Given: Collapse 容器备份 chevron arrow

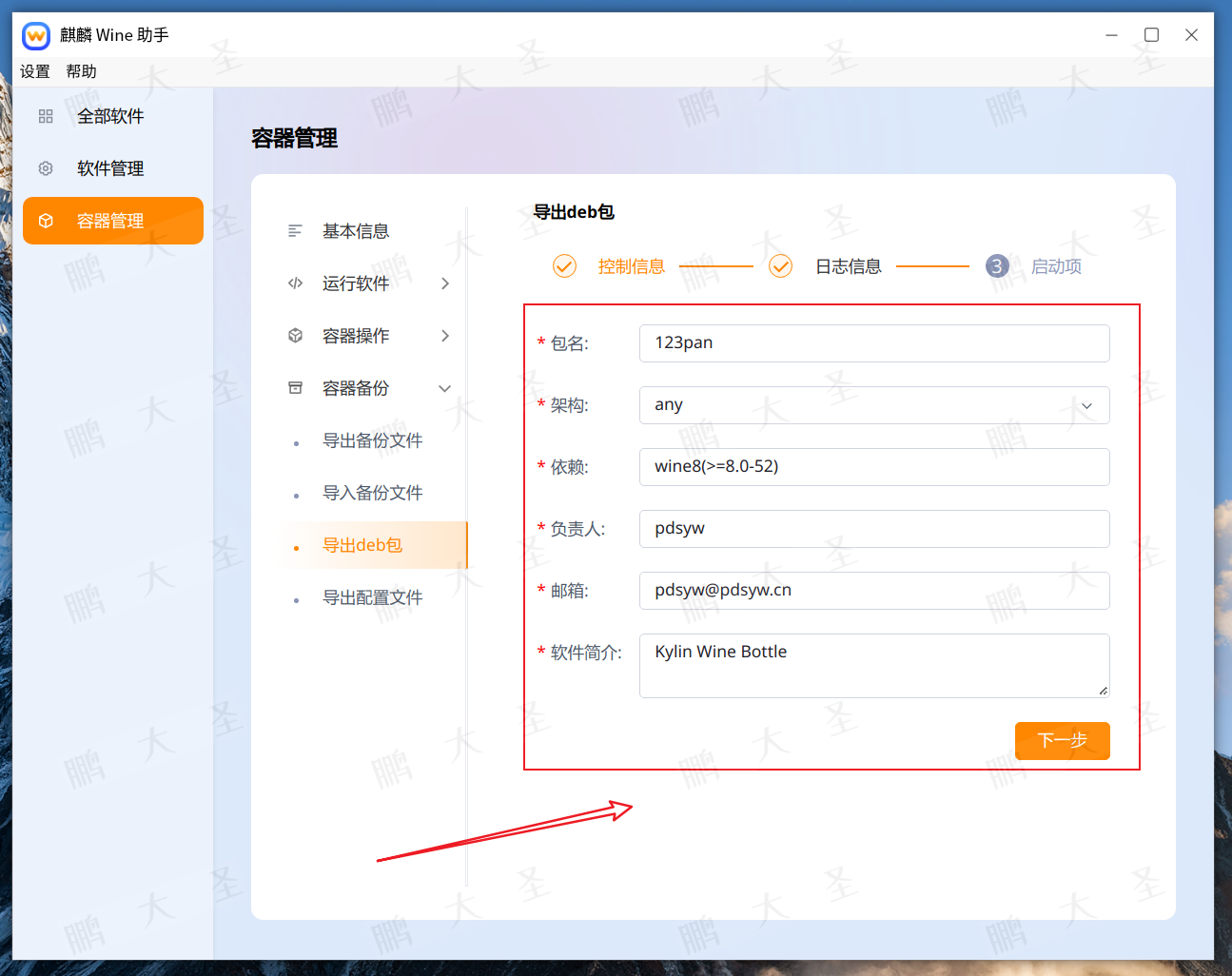Looking at the screenshot, I should coord(445,388).
